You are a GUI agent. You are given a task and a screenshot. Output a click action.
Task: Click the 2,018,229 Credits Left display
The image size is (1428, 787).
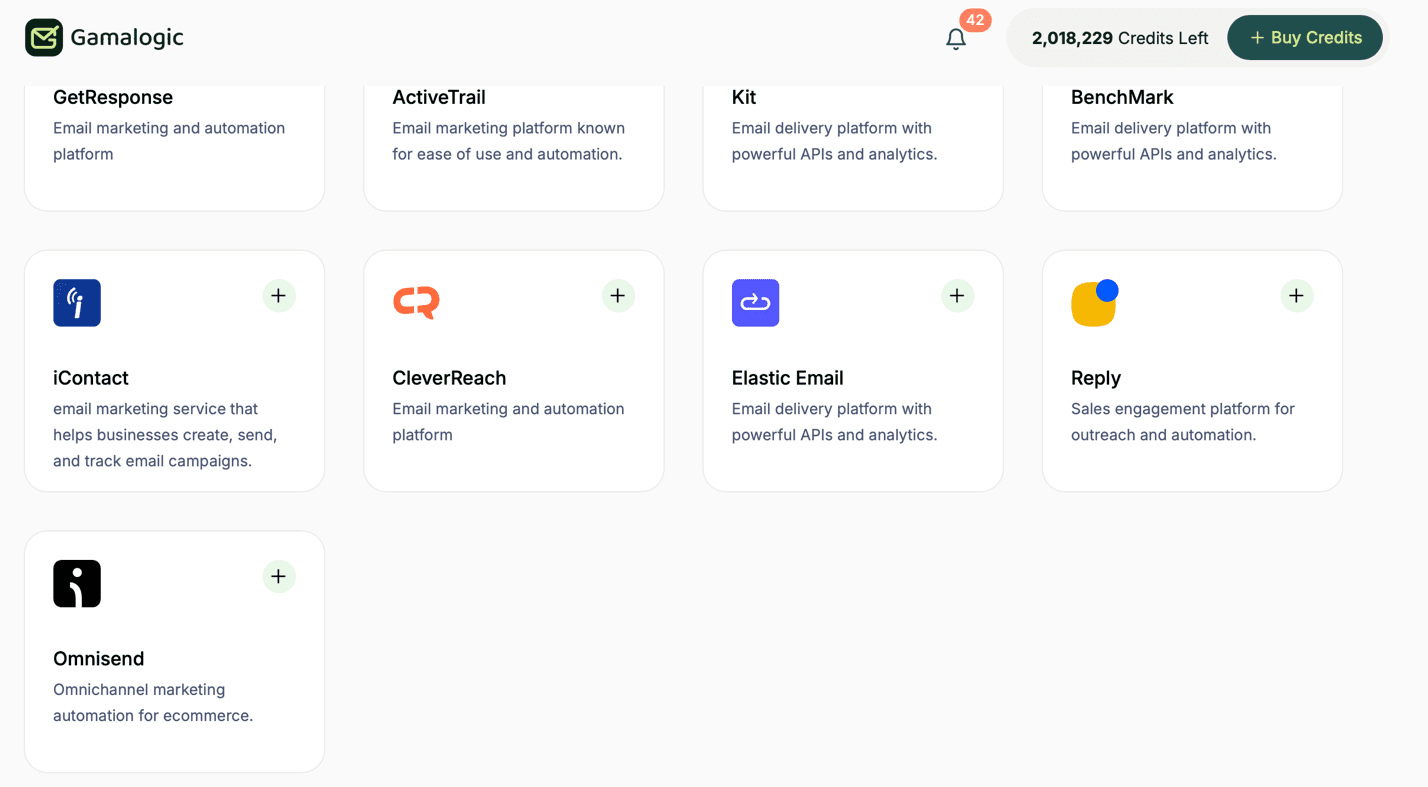1120,37
